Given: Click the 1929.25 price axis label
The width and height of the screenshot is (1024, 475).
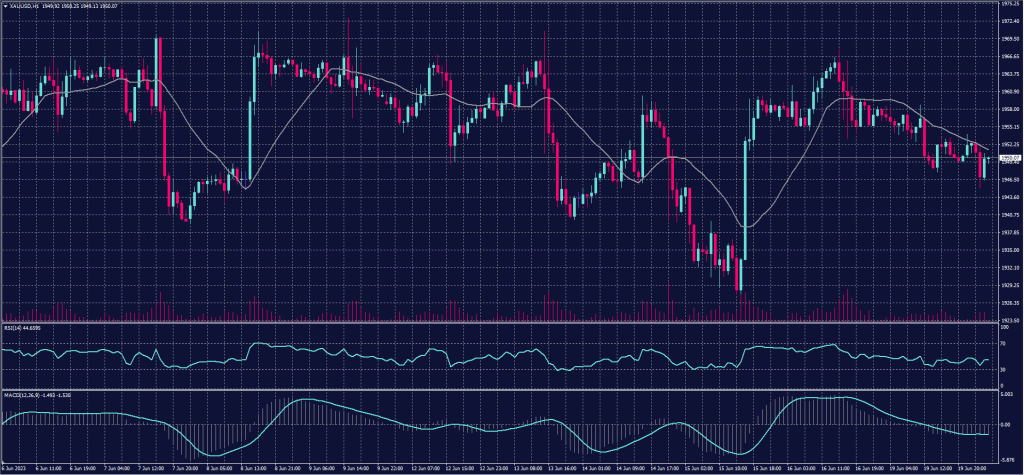Looking at the screenshot, I should click(x=1012, y=285).
